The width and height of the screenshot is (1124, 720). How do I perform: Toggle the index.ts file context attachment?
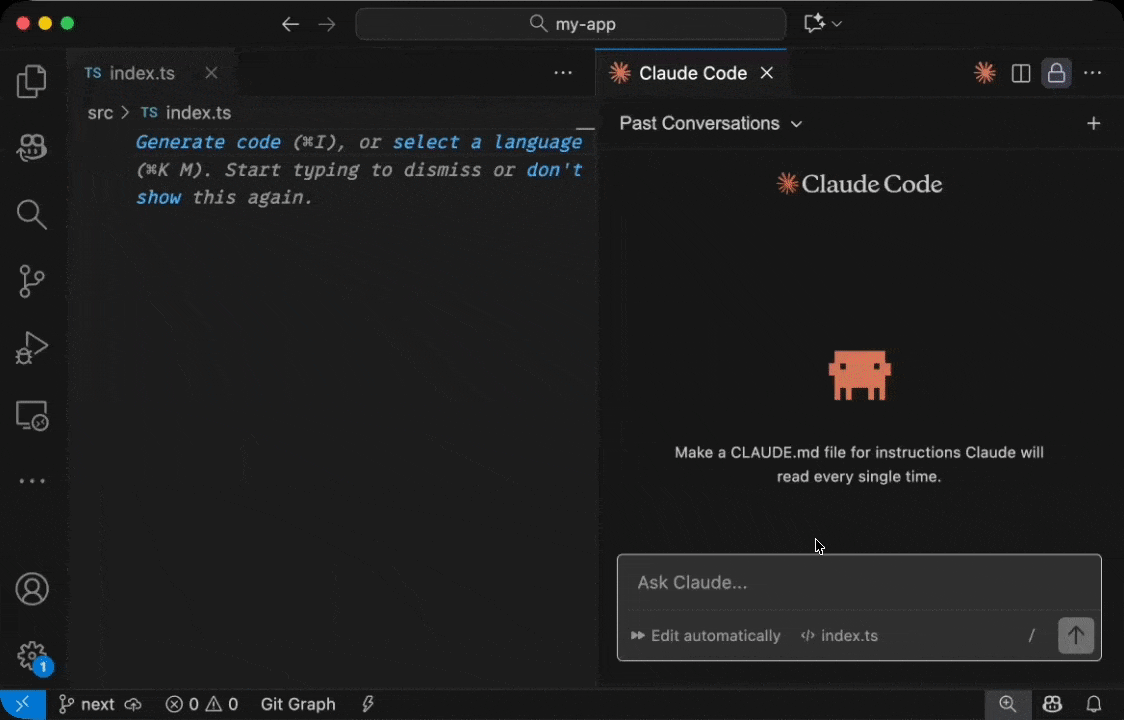coord(839,636)
